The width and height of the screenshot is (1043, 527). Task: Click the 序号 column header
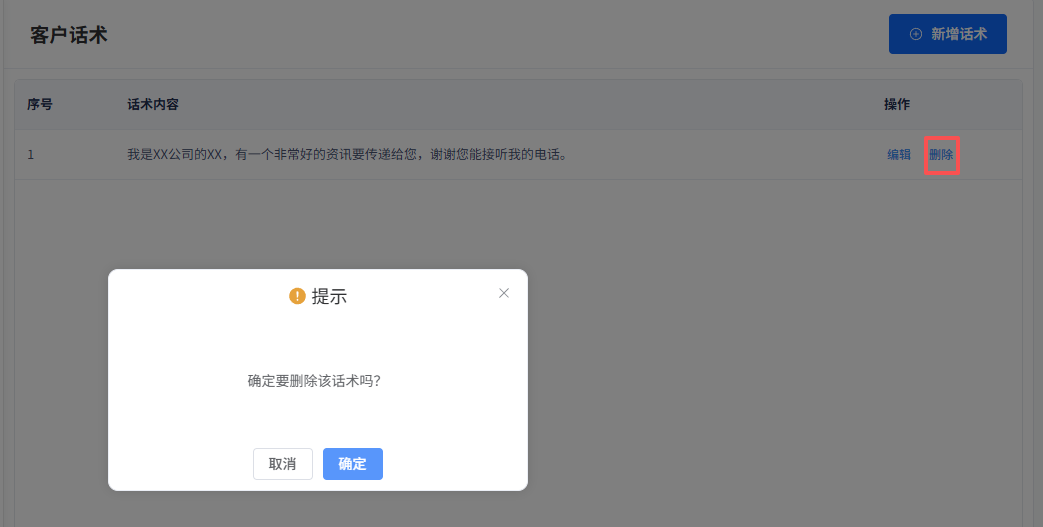[40, 105]
